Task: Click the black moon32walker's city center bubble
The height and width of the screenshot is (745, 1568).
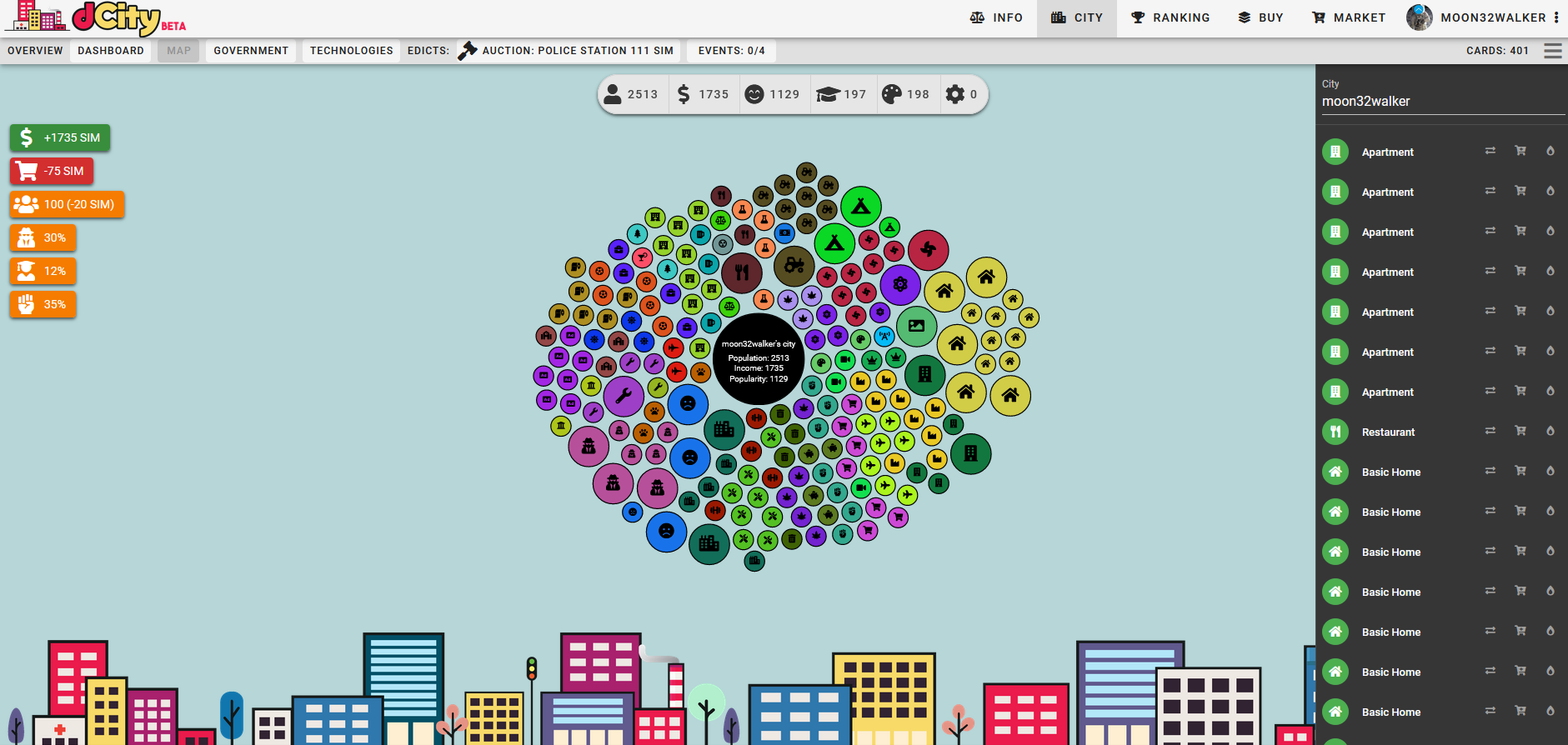Action: [759, 359]
